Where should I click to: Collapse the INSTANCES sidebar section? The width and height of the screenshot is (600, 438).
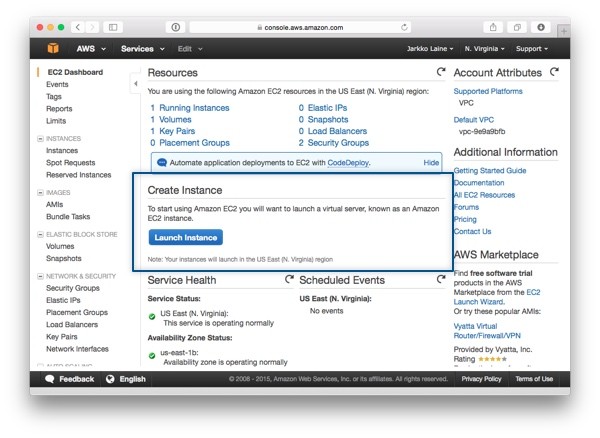point(40,138)
